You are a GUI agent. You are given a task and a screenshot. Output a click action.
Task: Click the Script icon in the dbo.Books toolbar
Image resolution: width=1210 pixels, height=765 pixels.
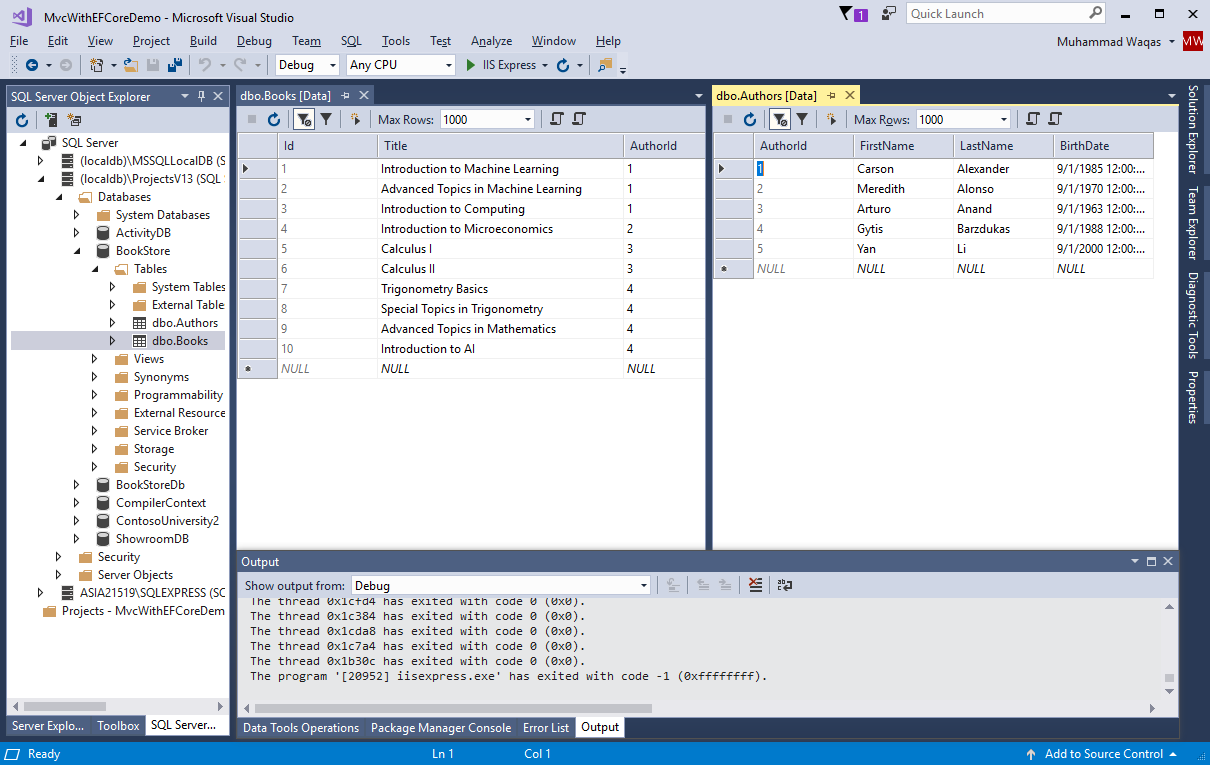point(557,119)
